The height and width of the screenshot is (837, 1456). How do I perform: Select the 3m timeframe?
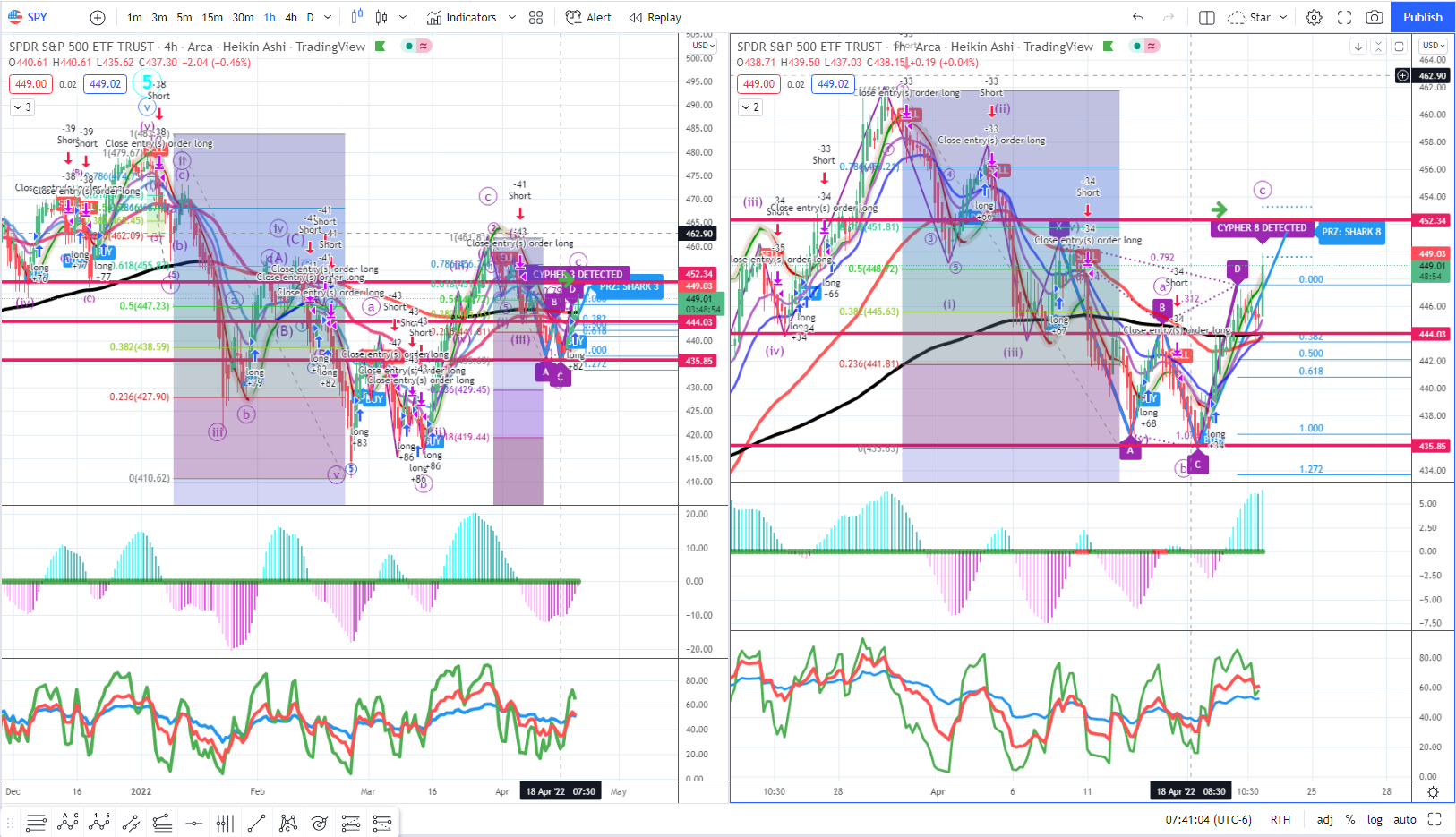point(159,17)
